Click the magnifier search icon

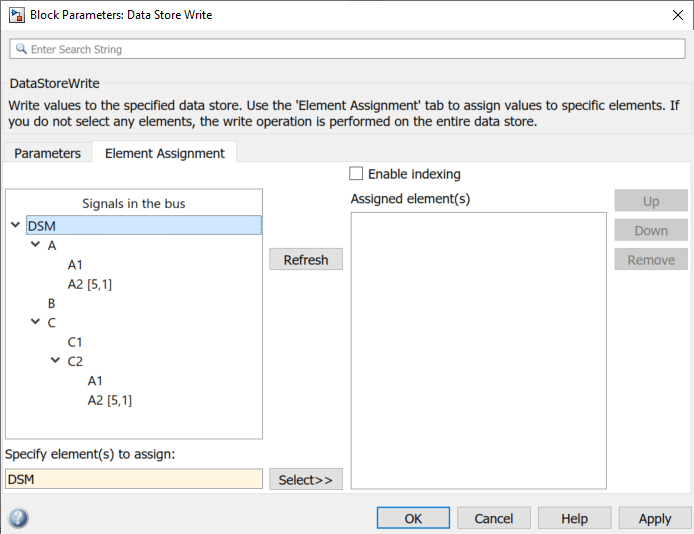(x=21, y=49)
